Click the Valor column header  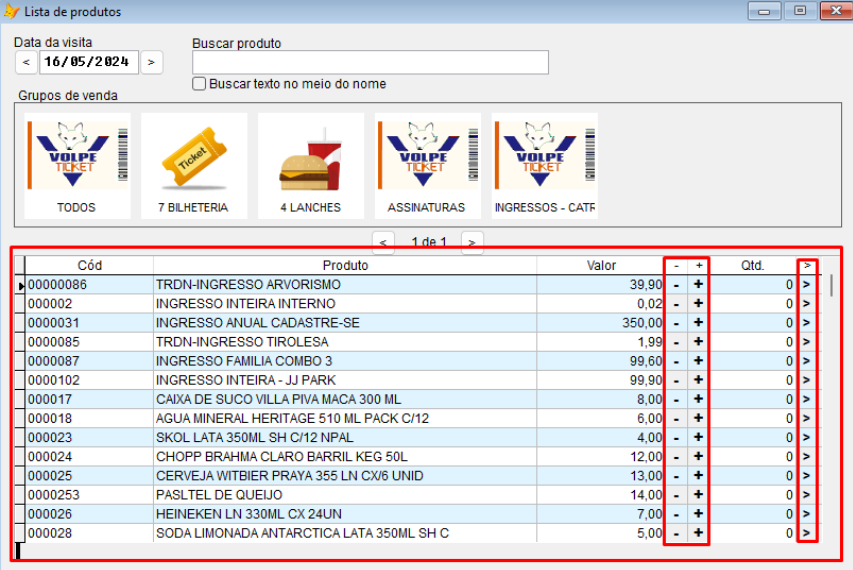(x=601, y=266)
